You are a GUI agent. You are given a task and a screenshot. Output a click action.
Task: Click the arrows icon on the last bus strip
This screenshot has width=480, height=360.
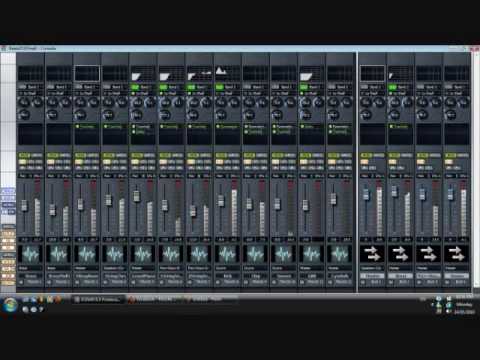457,254
